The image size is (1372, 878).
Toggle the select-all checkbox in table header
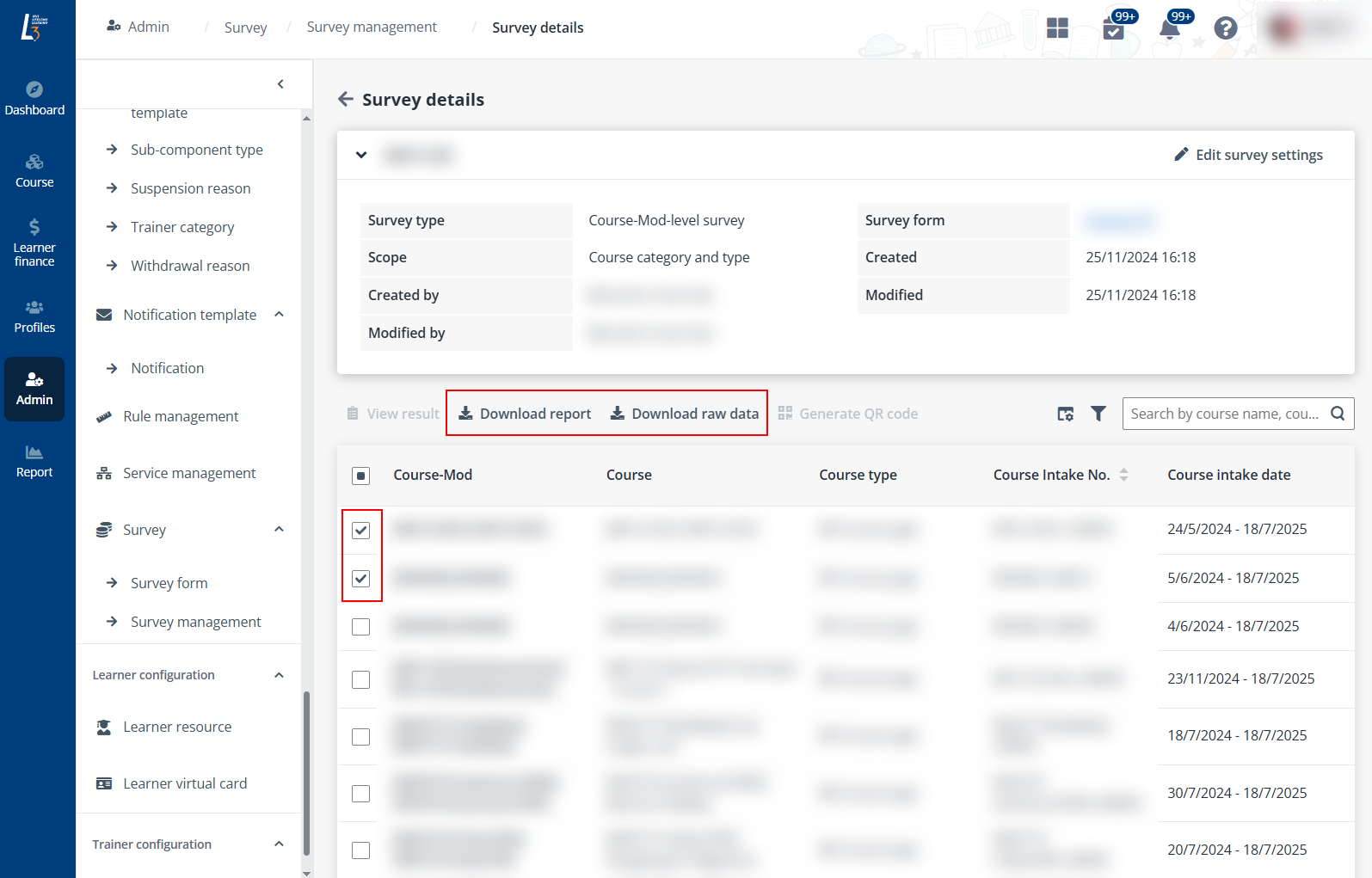pyautogui.click(x=361, y=476)
